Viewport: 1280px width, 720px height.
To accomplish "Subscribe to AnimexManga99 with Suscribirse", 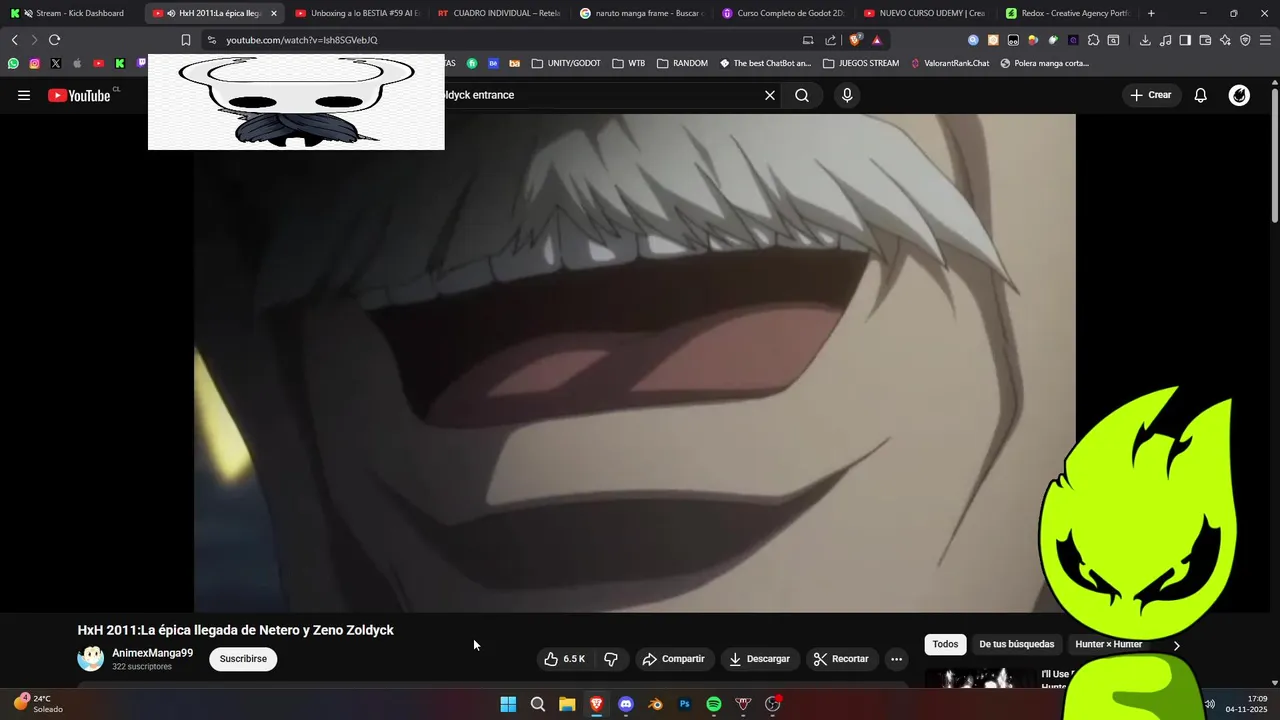I will [243, 659].
